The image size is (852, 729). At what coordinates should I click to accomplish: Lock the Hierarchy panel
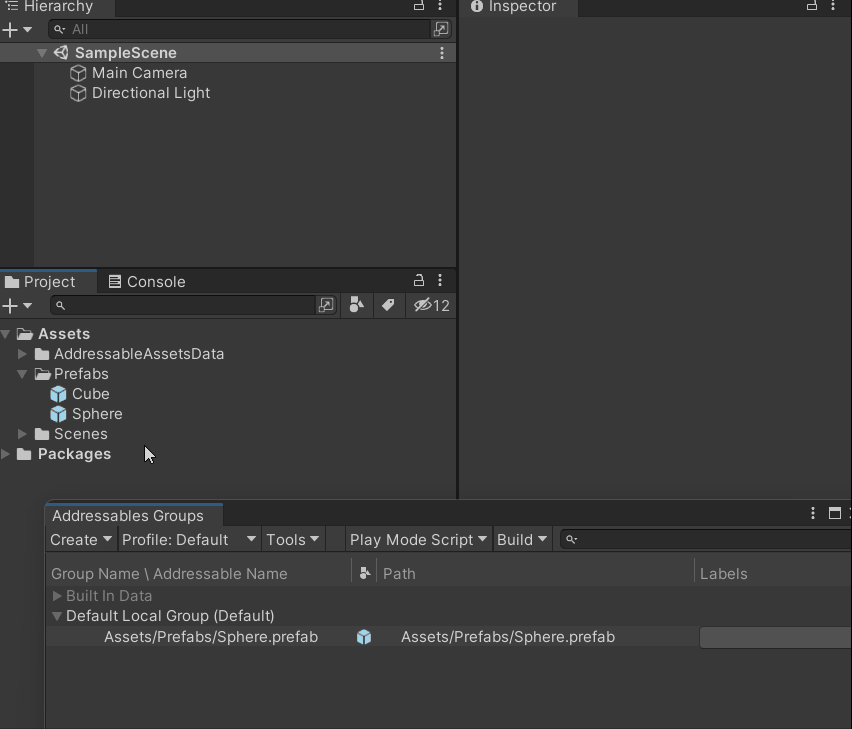click(x=419, y=6)
